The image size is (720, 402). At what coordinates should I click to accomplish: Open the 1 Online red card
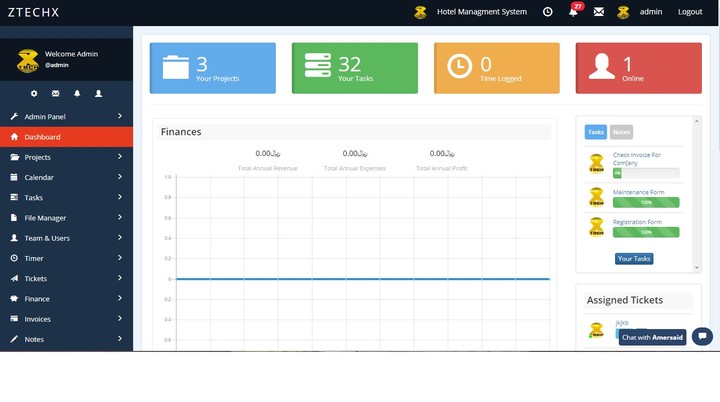pos(638,68)
